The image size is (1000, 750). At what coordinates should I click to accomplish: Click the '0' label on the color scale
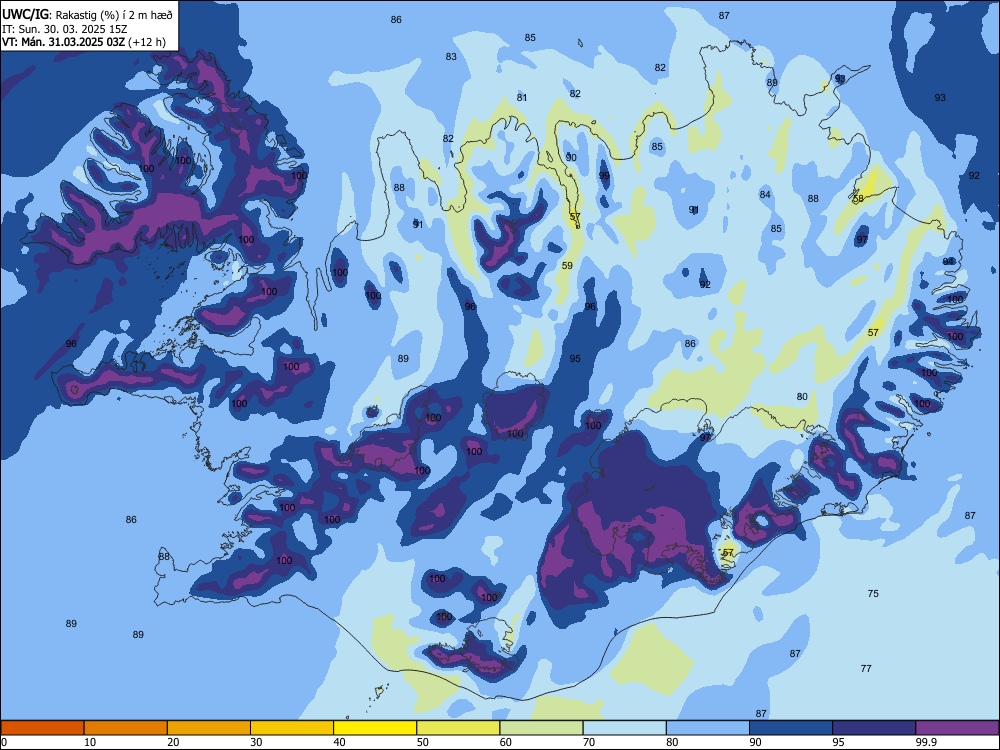pos(4,742)
